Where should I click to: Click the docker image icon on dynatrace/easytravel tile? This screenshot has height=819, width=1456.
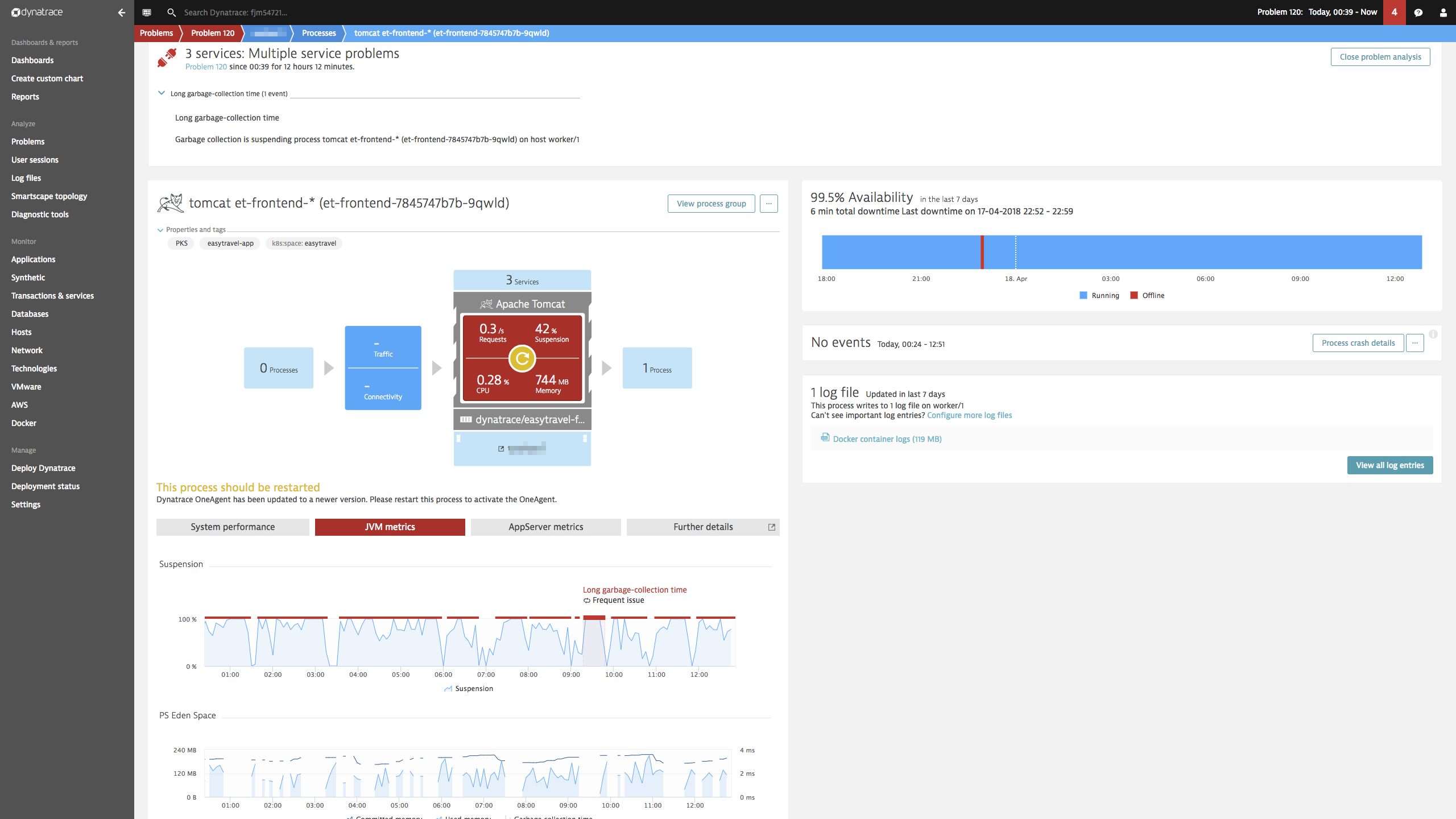tap(466, 420)
